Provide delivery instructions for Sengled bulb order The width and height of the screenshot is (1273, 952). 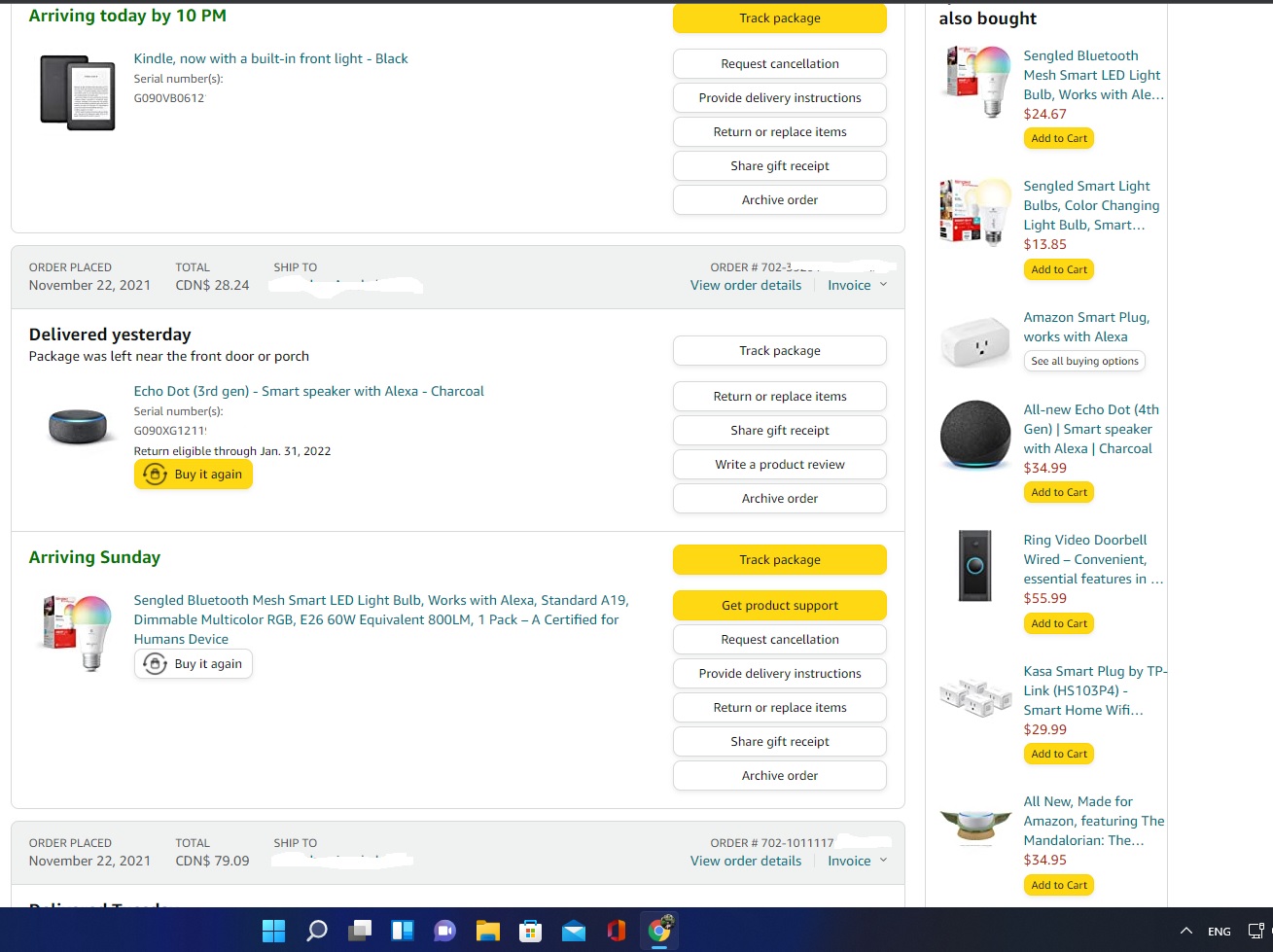[x=780, y=673]
